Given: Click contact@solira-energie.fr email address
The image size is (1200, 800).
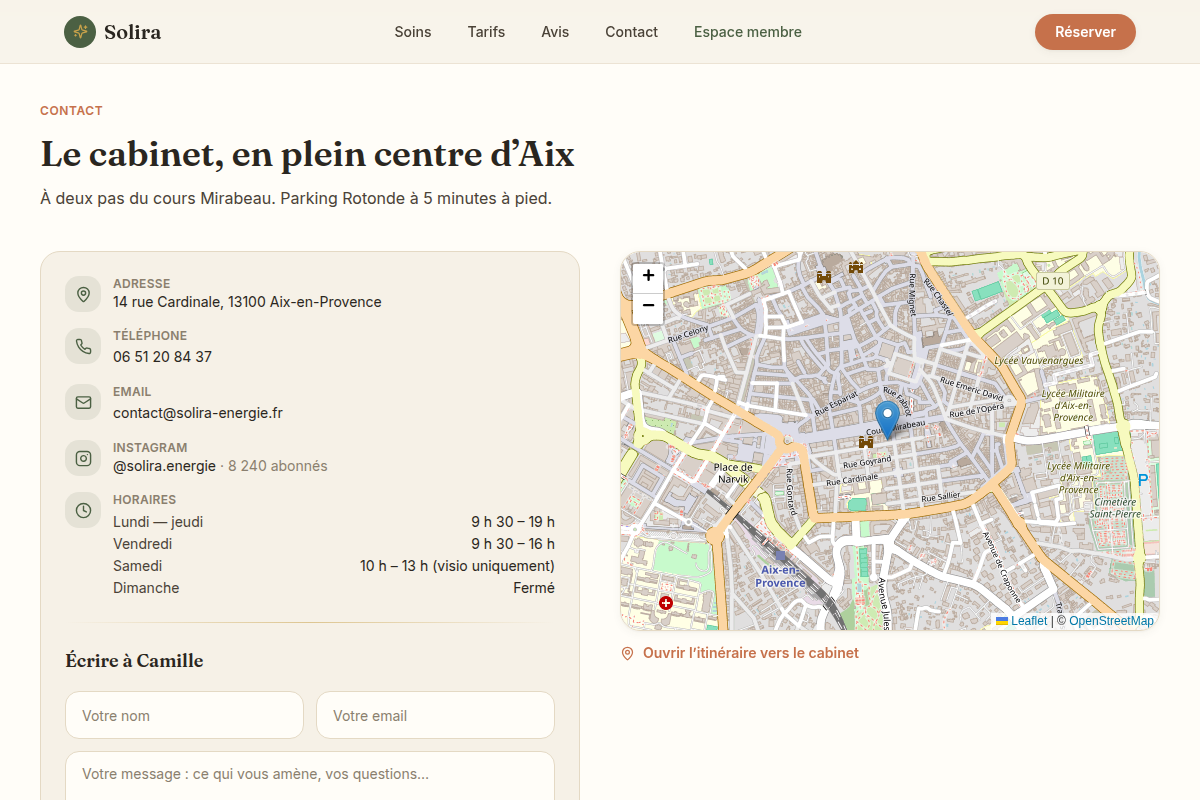Looking at the screenshot, I should point(198,413).
